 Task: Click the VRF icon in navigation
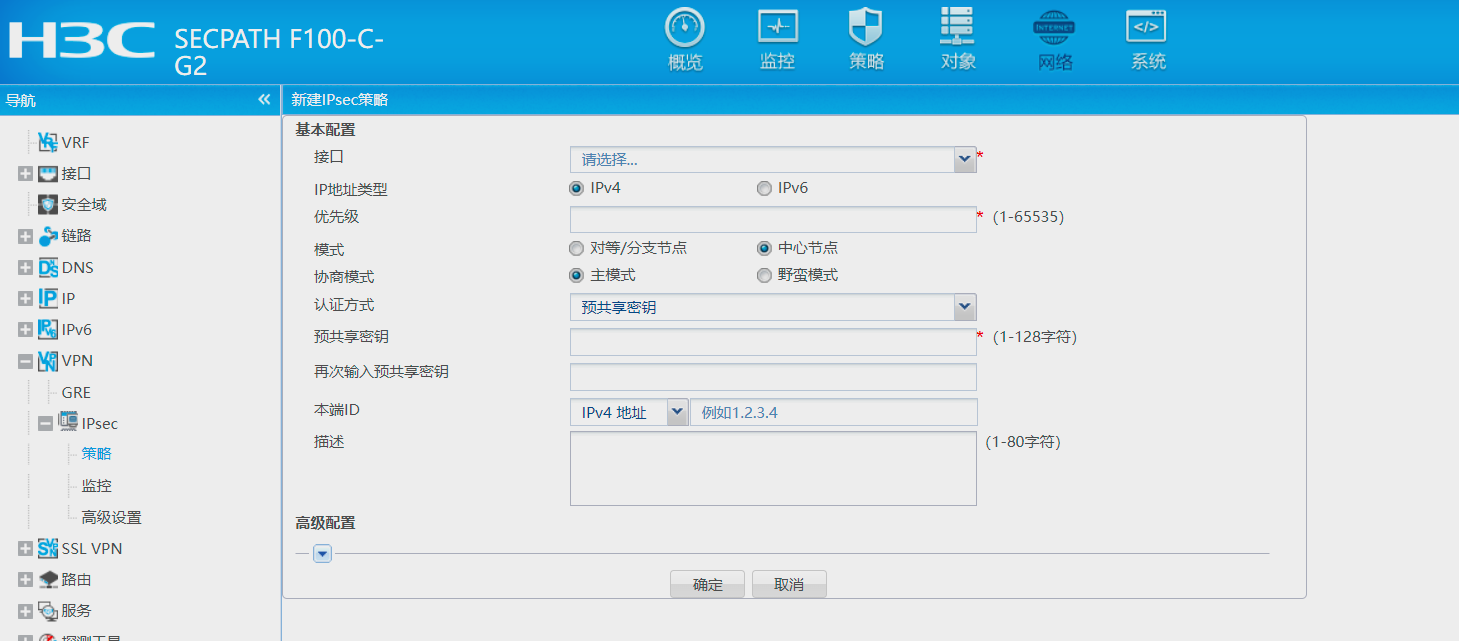(48, 142)
